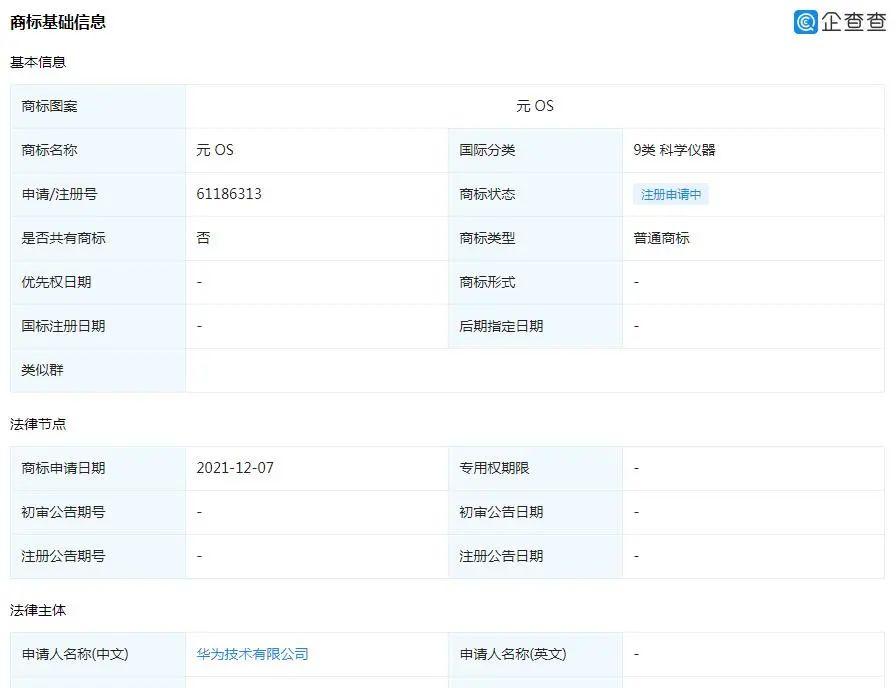
Task: Click the 专用权期限 label cell
Action: point(535,469)
